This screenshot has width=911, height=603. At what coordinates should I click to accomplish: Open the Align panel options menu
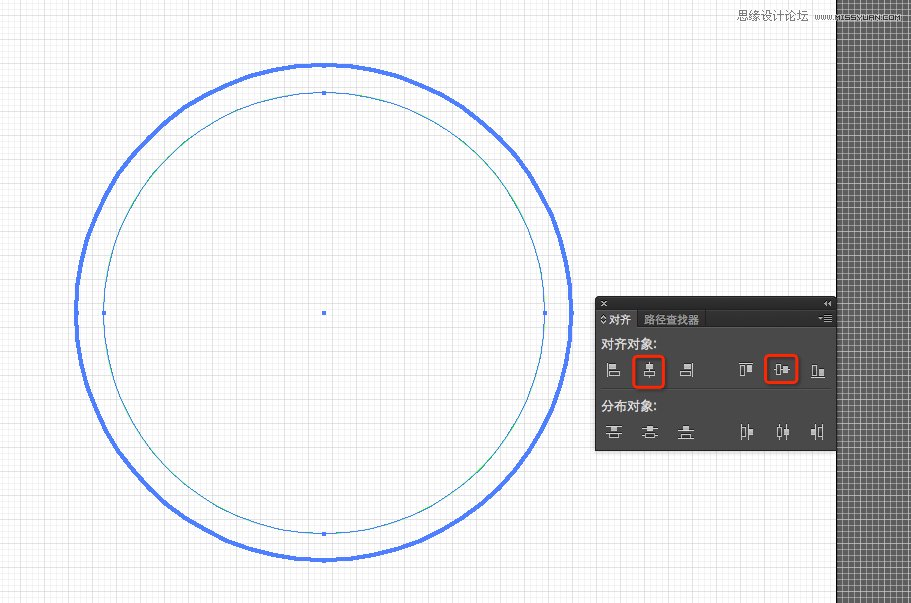click(x=825, y=319)
